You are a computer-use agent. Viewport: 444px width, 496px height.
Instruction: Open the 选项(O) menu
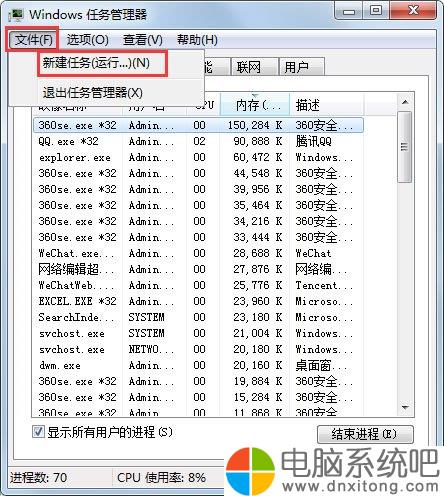pos(87,40)
